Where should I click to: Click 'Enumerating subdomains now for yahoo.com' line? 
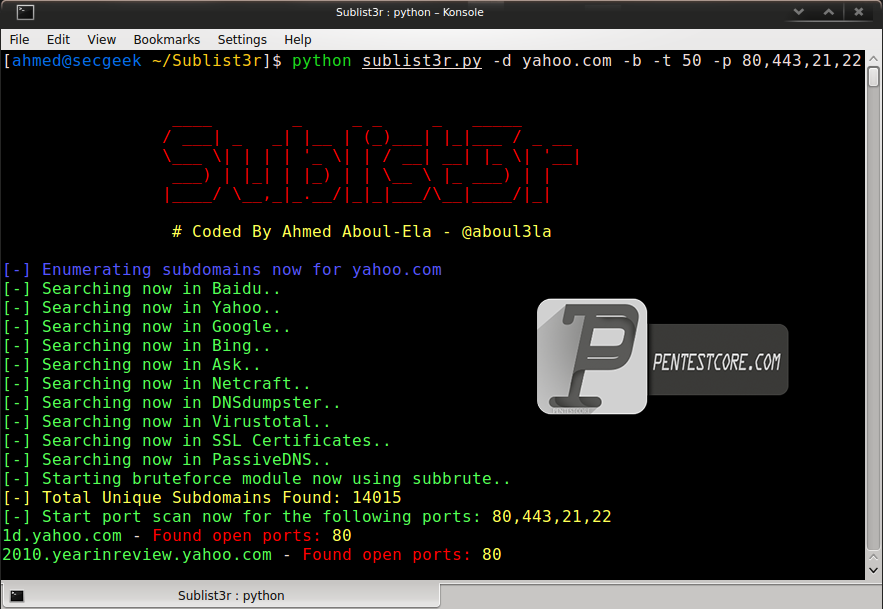click(x=222, y=270)
